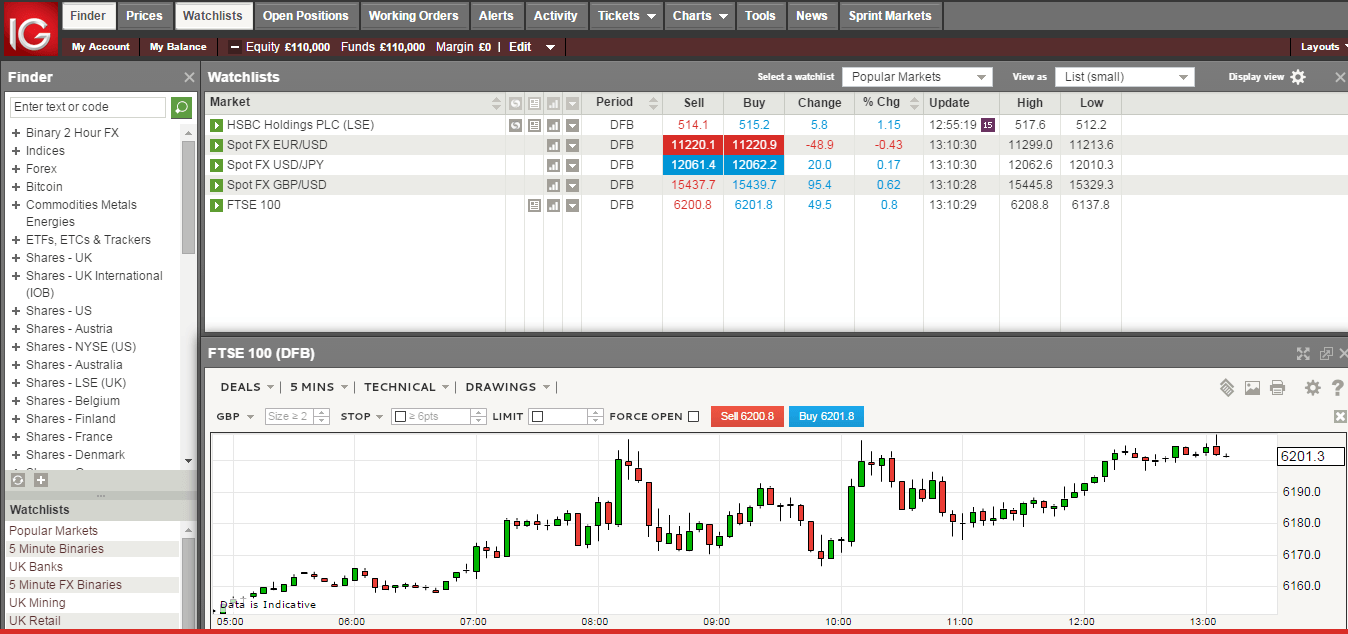1348x634 pixels.
Task: Click the 15 minute delay badge on HSBC
Action: (988, 125)
